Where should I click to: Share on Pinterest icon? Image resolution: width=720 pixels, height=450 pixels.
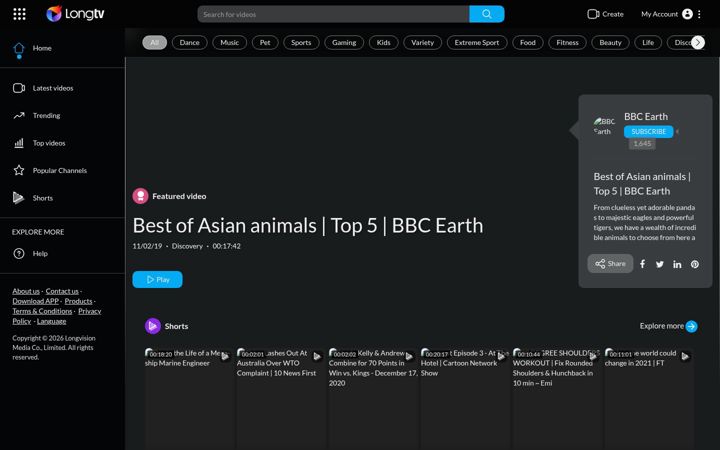695,264
